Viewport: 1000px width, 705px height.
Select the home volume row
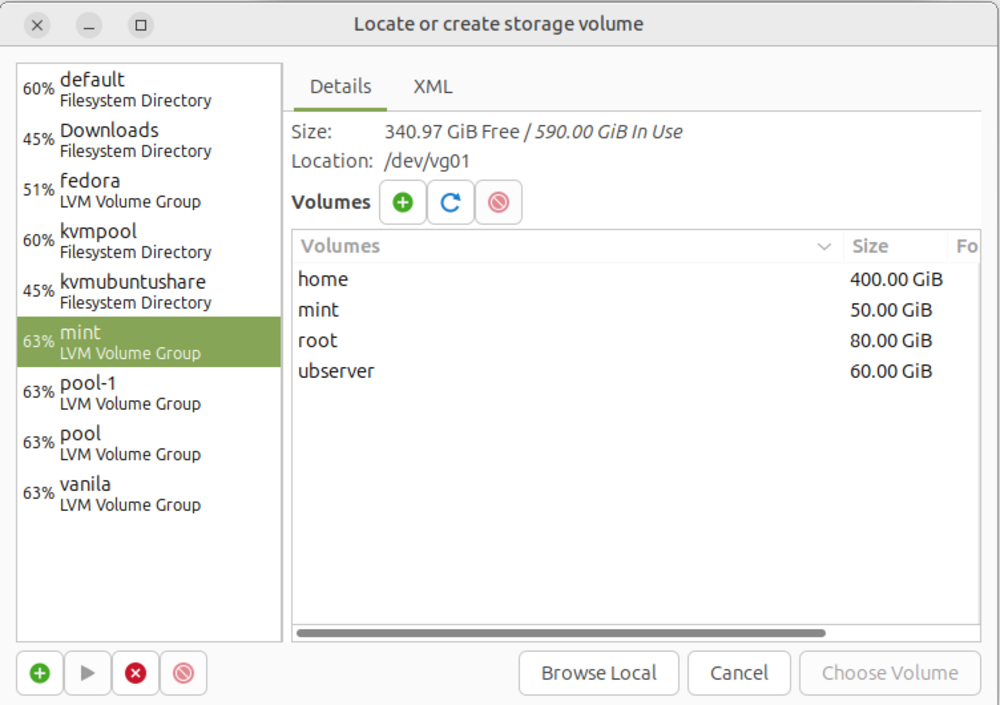pos(323,280)
